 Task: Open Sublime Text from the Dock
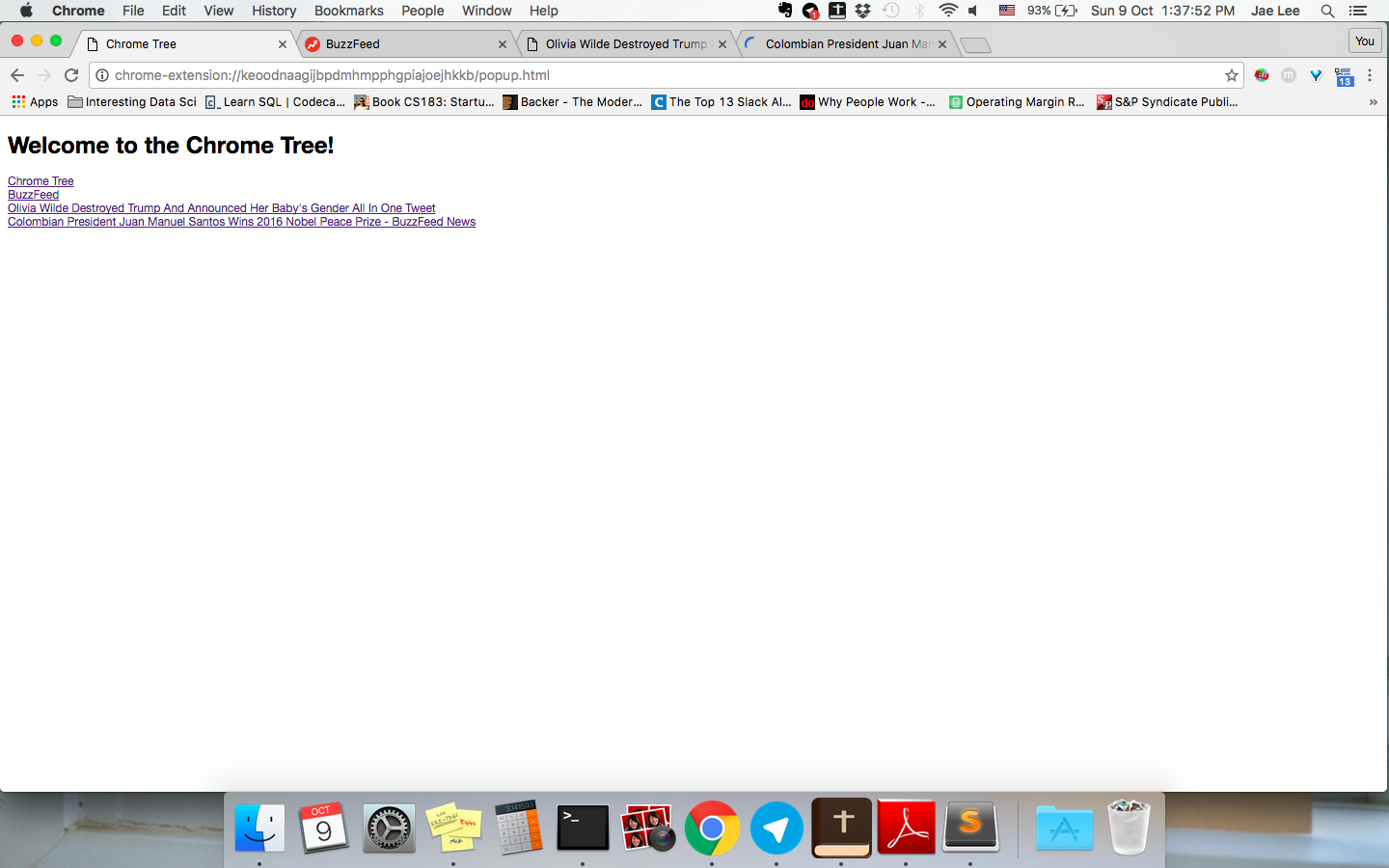[x=970, y=827]
